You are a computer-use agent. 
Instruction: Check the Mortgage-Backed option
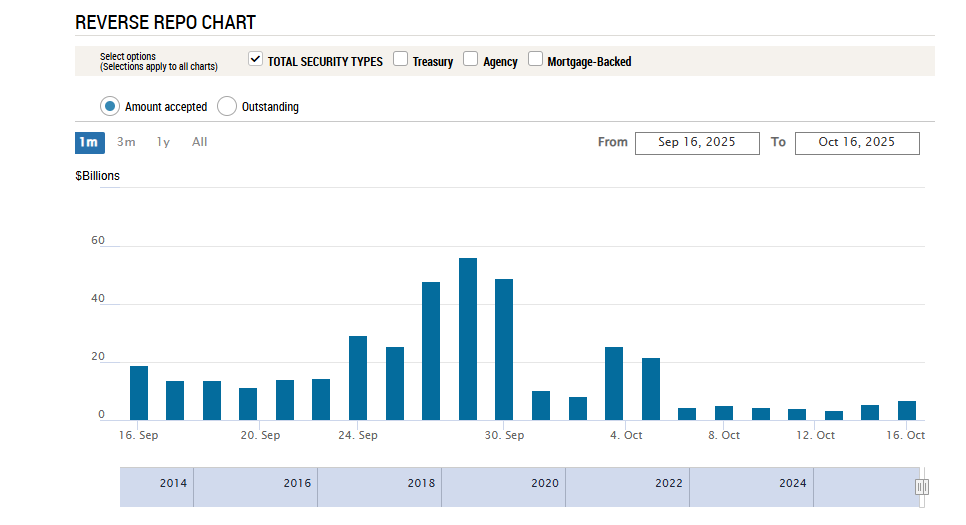(x=536, y=60)
